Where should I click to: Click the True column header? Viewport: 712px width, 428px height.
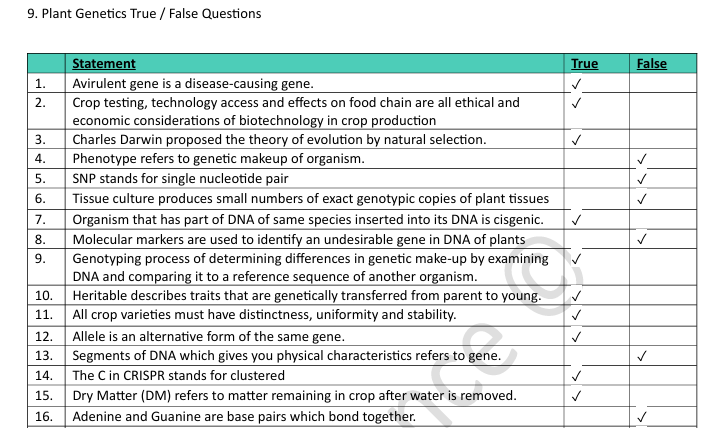[584, 63]
